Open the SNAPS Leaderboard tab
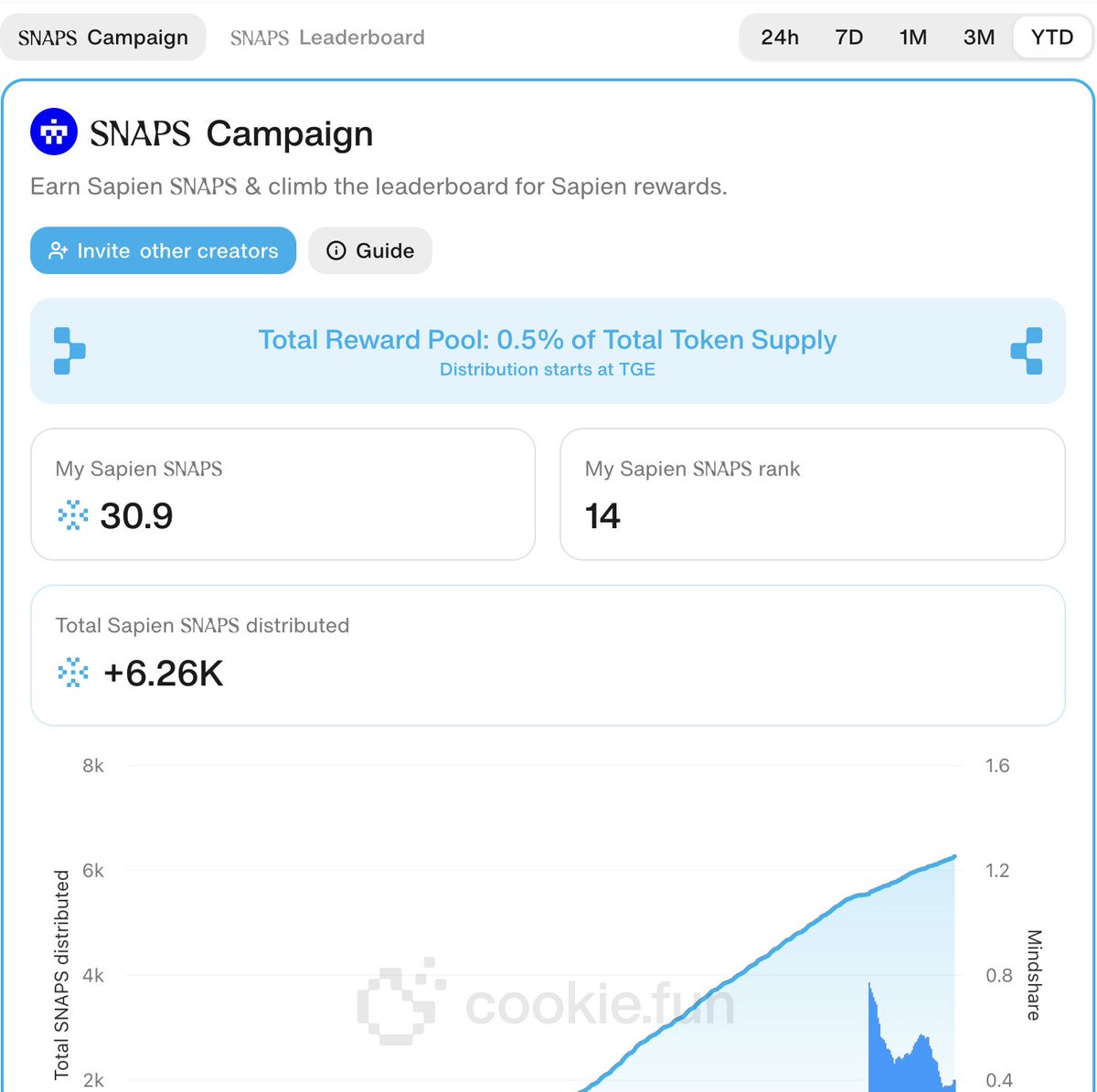This screenshot has width=1097, height=1092. (327, 37)
